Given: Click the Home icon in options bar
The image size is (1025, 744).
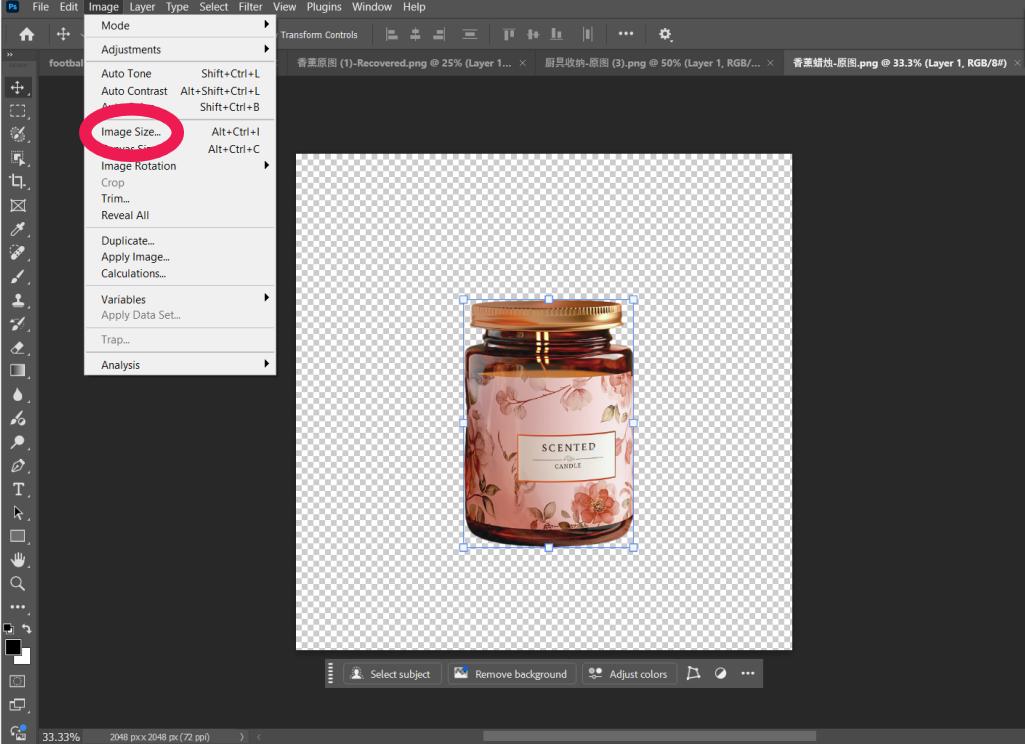Looking at the screenshot, I should pos(26,34).
